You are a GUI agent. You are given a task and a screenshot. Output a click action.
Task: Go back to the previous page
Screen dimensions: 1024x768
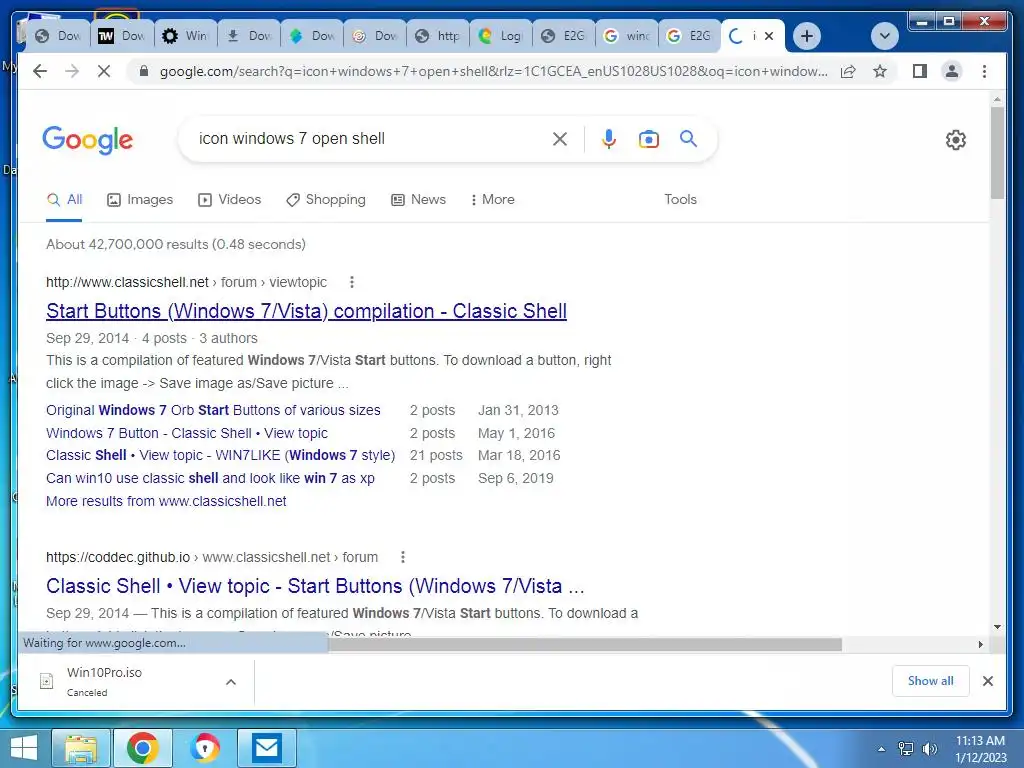40,71
